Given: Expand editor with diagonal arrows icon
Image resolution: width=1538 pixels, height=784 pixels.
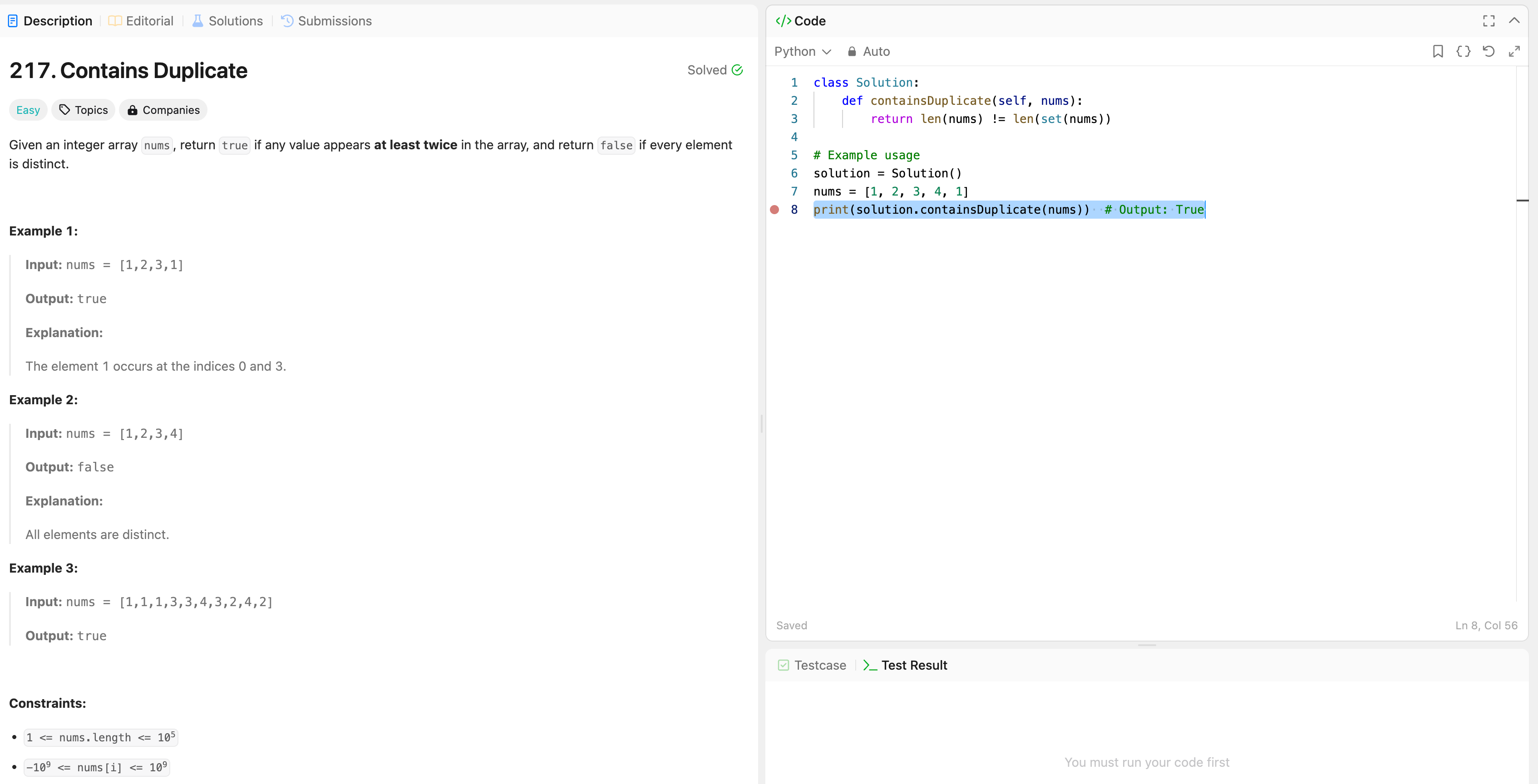Looking at the screenshot, I should [x=1513, y=51].
